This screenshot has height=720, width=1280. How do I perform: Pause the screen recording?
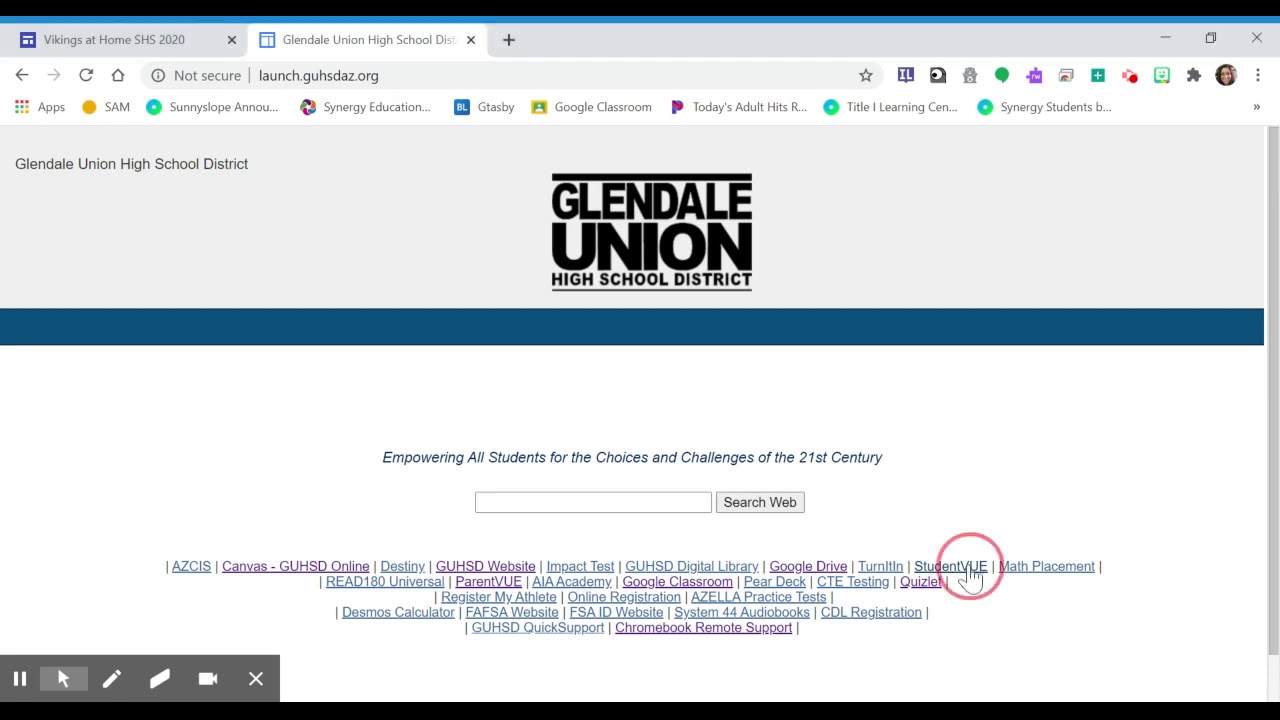(19, 679)
